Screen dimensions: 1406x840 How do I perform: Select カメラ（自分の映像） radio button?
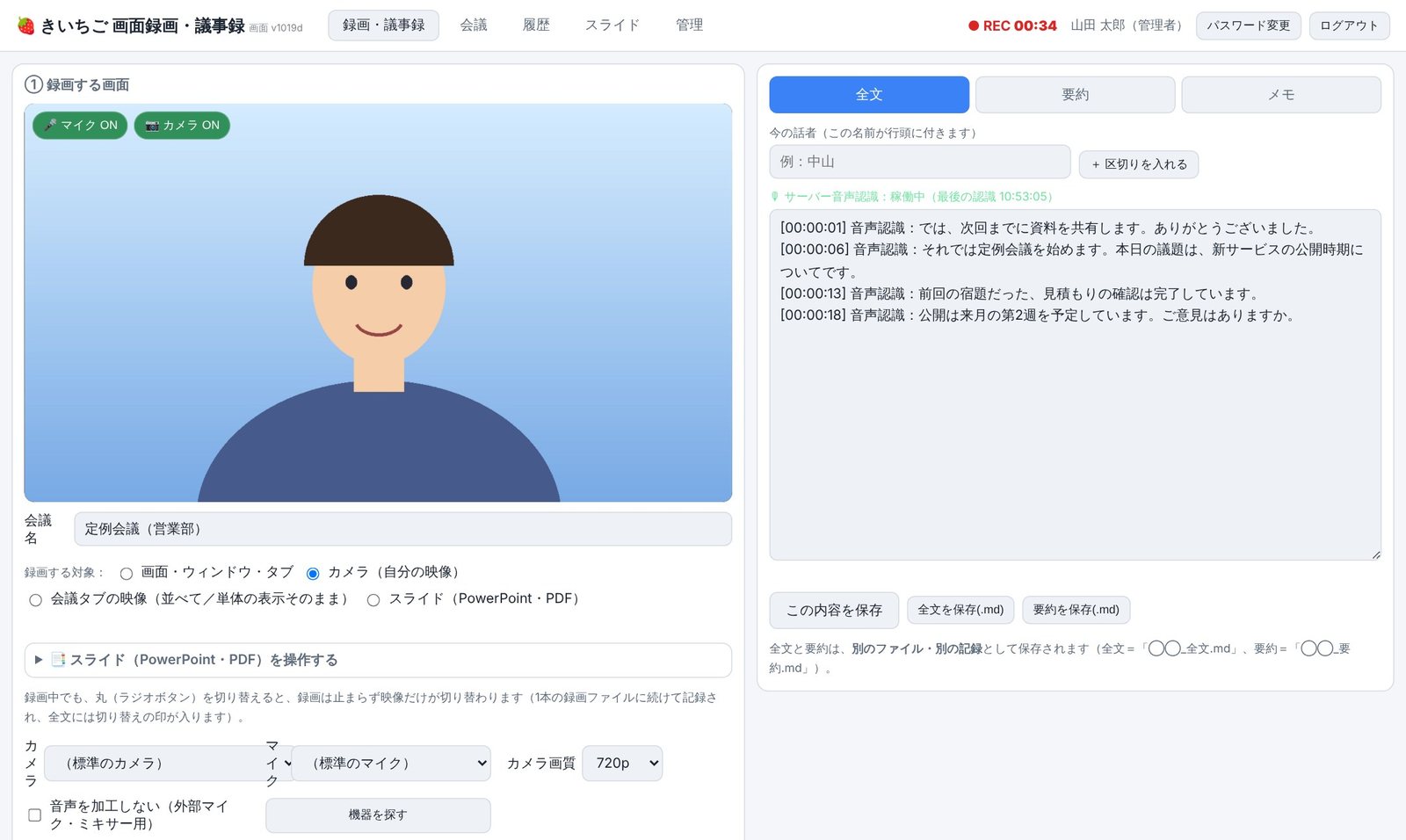(313, 574)
